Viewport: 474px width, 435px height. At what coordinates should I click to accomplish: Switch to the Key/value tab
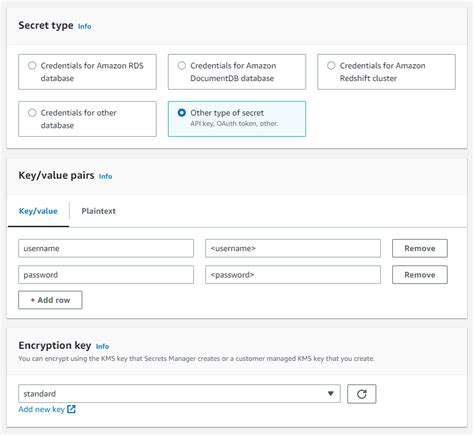(38, 211)
